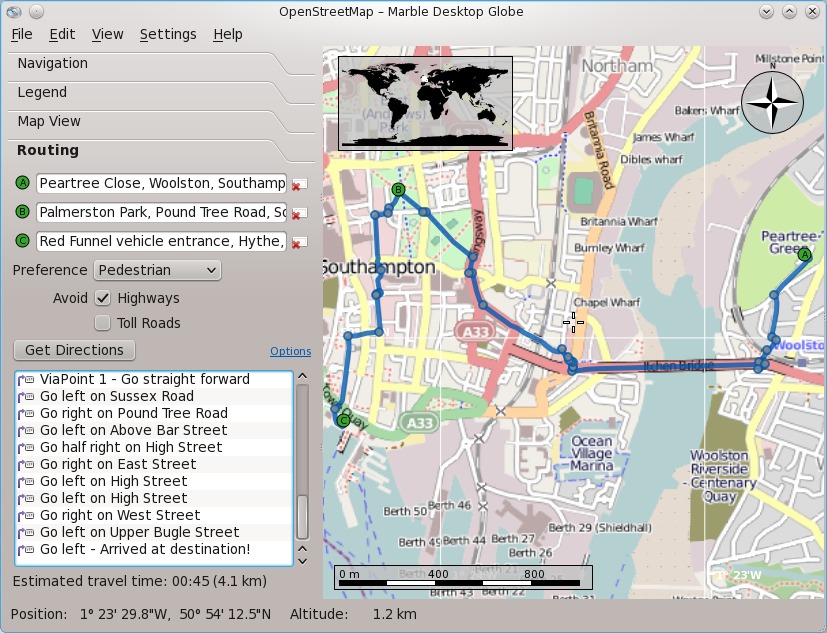Enable the Avoid Toll Roads checkbox
This screenshot has height=633, width=827.
(x=102, y=323)
